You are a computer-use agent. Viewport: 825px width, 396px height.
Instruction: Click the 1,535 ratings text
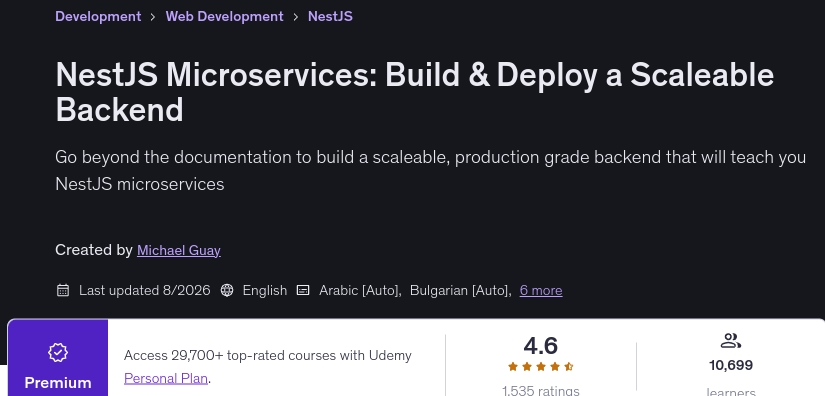[540, 391]
